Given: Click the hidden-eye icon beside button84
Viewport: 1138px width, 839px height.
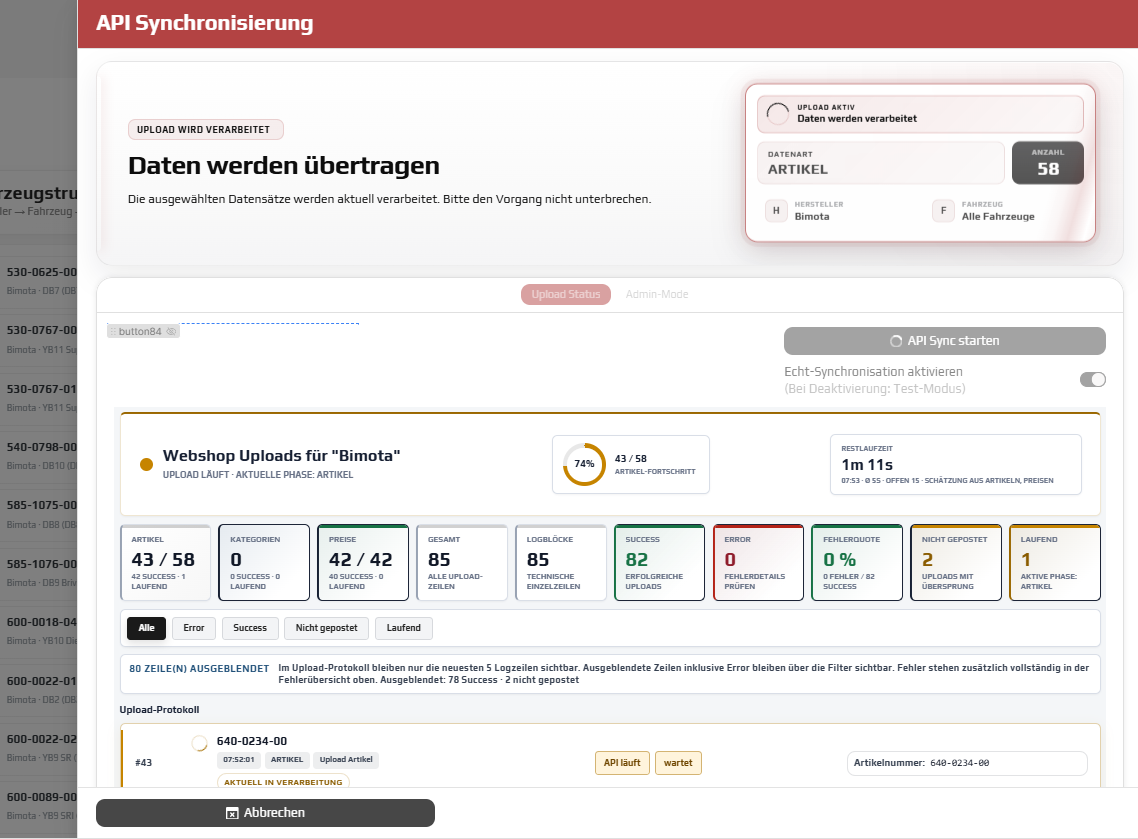Looking at the screenshot, I should click(171, 332).
